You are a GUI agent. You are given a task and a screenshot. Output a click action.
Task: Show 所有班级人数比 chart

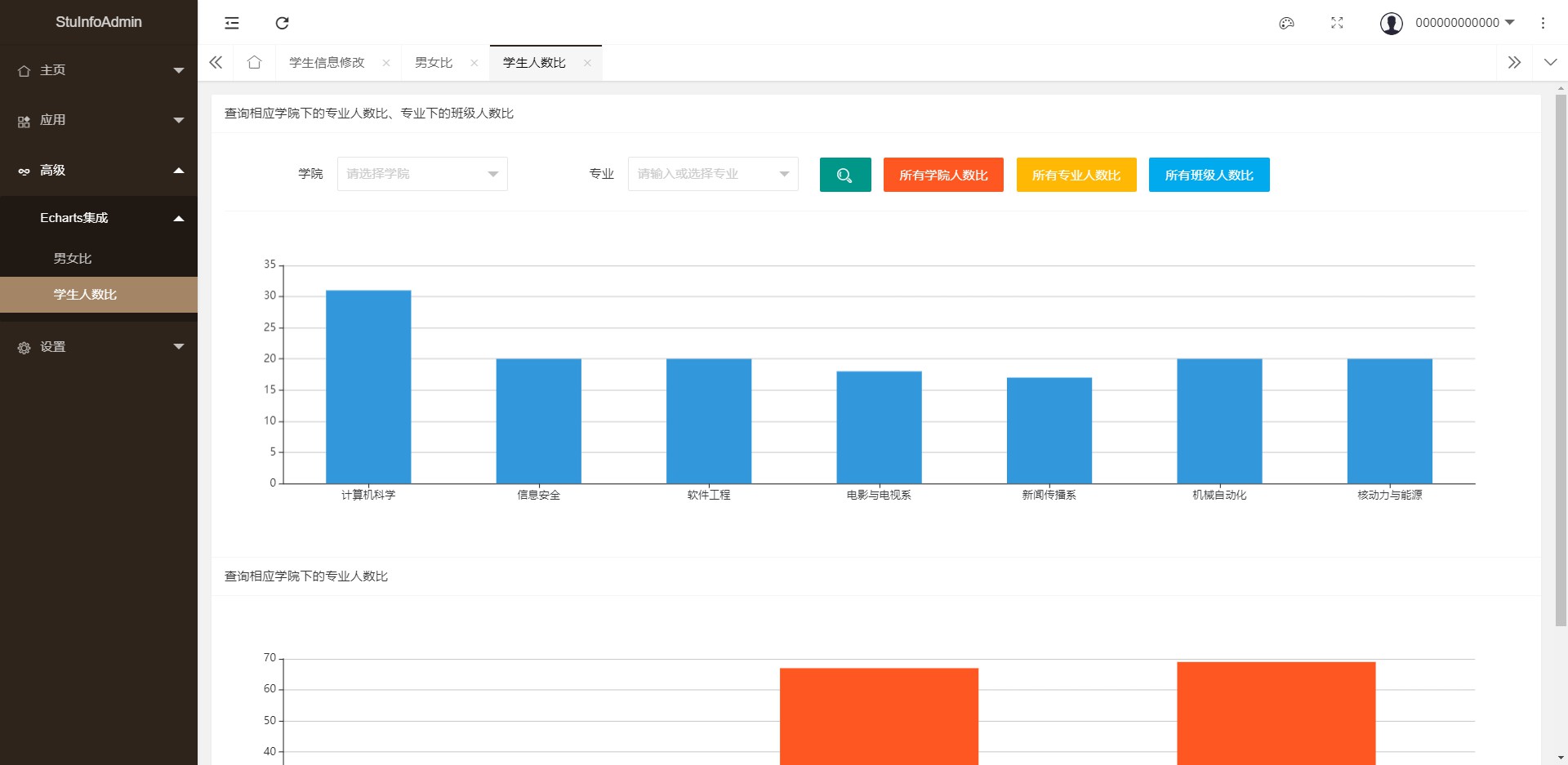click(1209, 175)
